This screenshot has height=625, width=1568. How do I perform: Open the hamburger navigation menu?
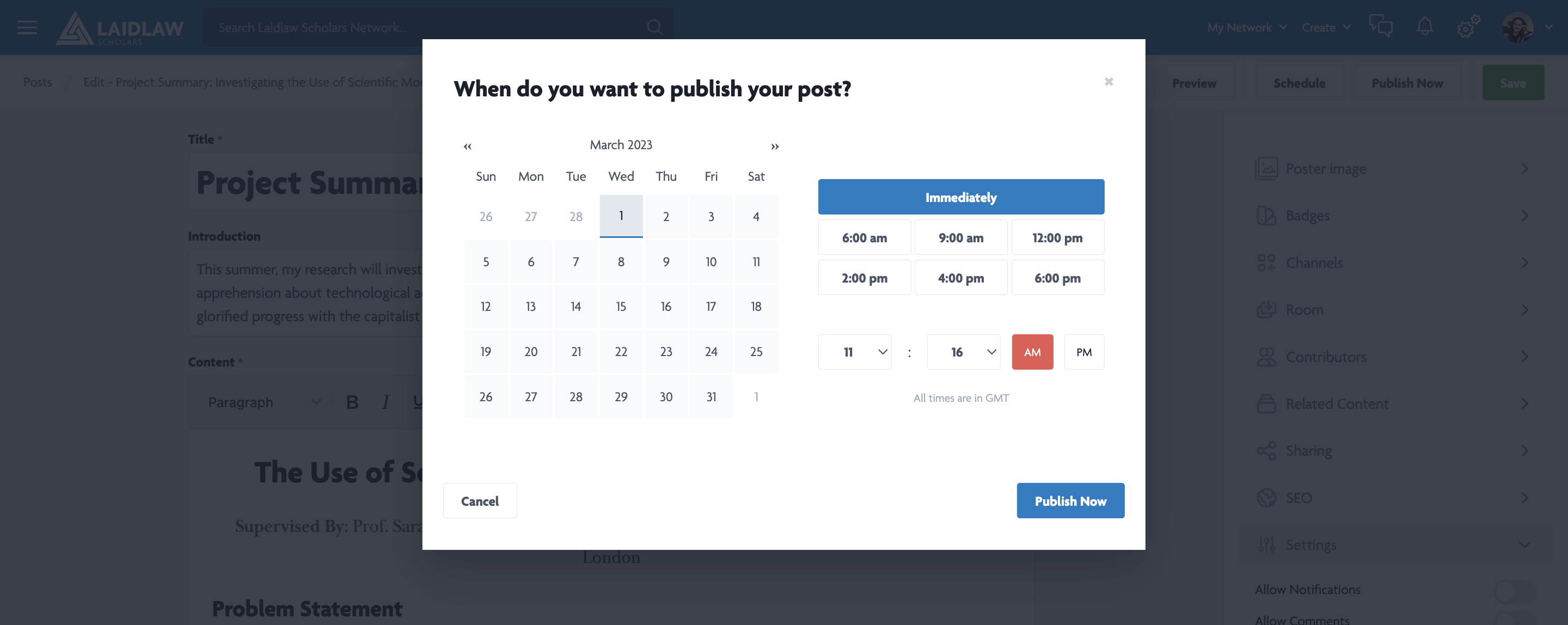[x=27, y=27]
